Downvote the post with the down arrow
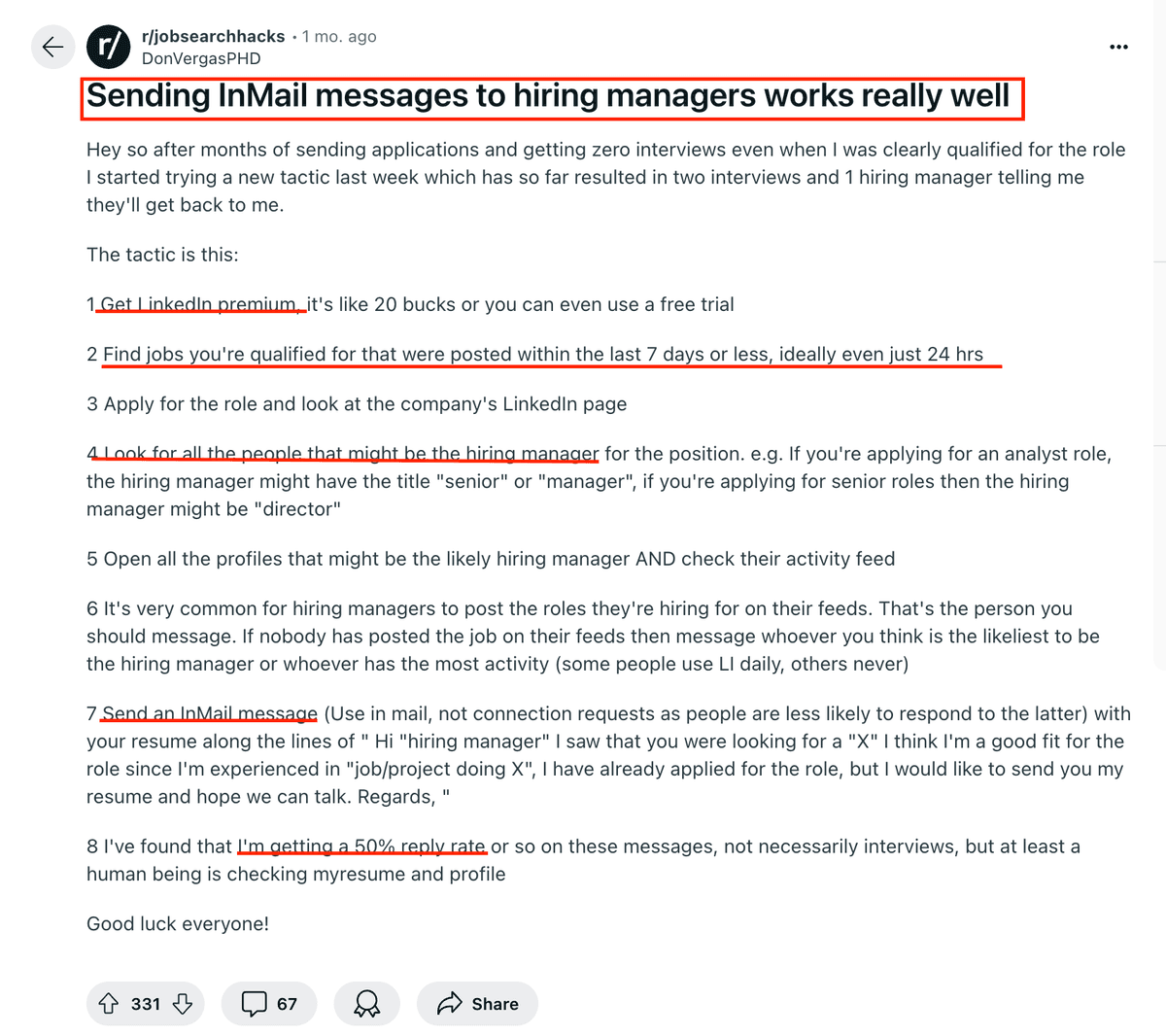1166x1036 pixels. [x=180, y=1003]
